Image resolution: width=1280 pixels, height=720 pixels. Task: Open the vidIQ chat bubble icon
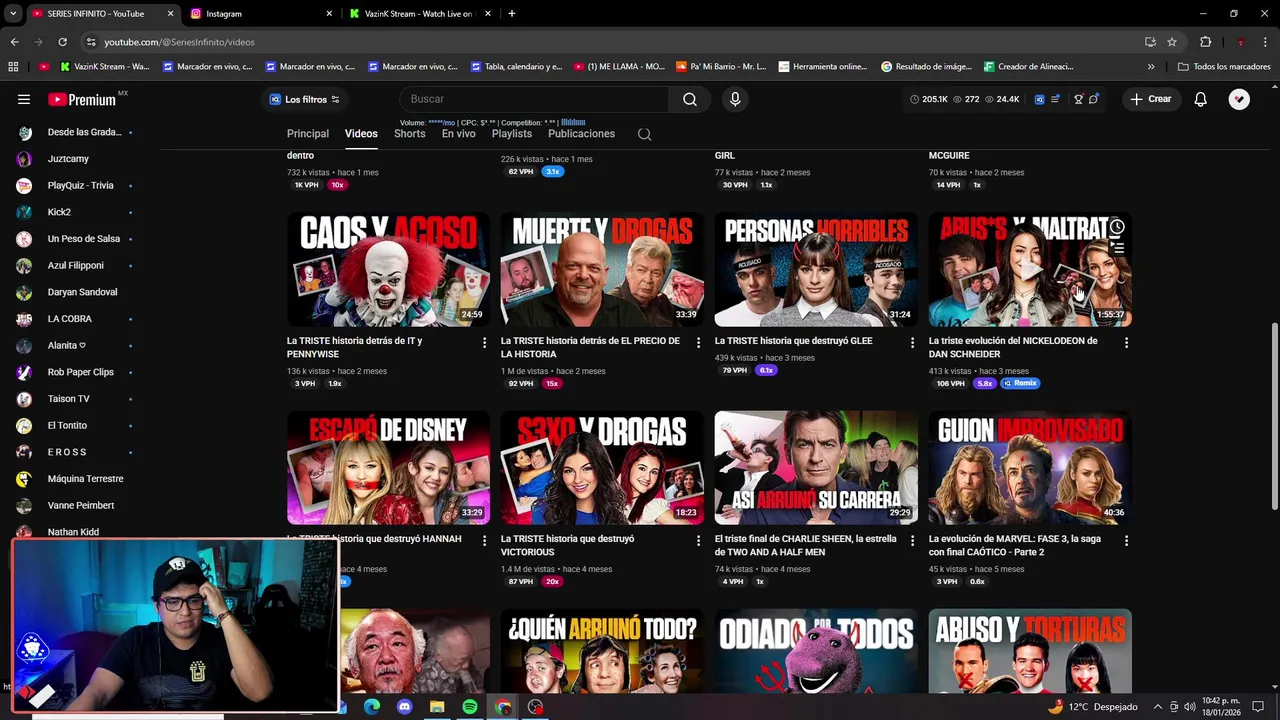pyautogui.click(x=1093, y=99)
